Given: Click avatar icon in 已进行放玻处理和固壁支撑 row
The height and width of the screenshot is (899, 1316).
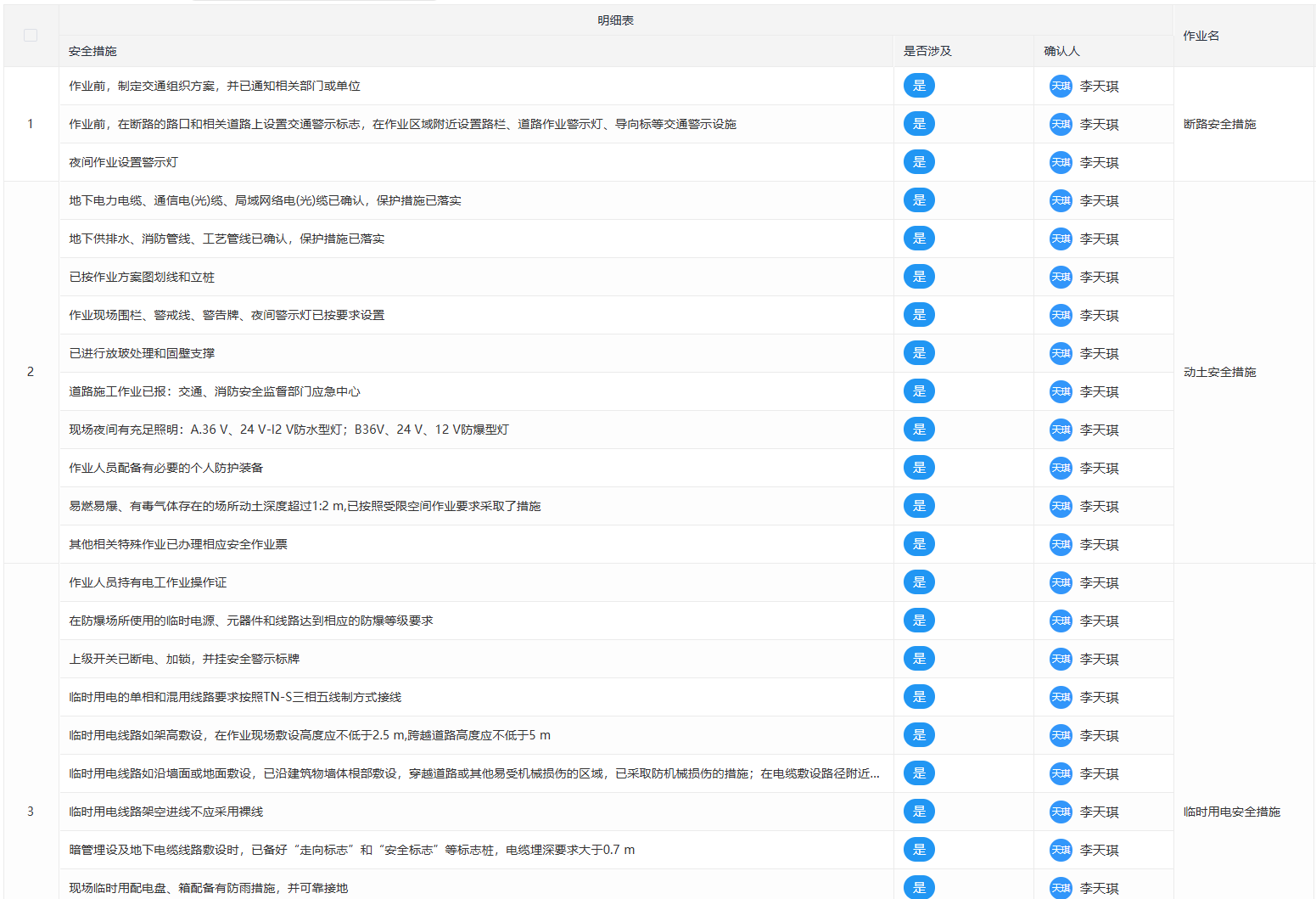Looking at the screenshot, I should point(1061,353).
